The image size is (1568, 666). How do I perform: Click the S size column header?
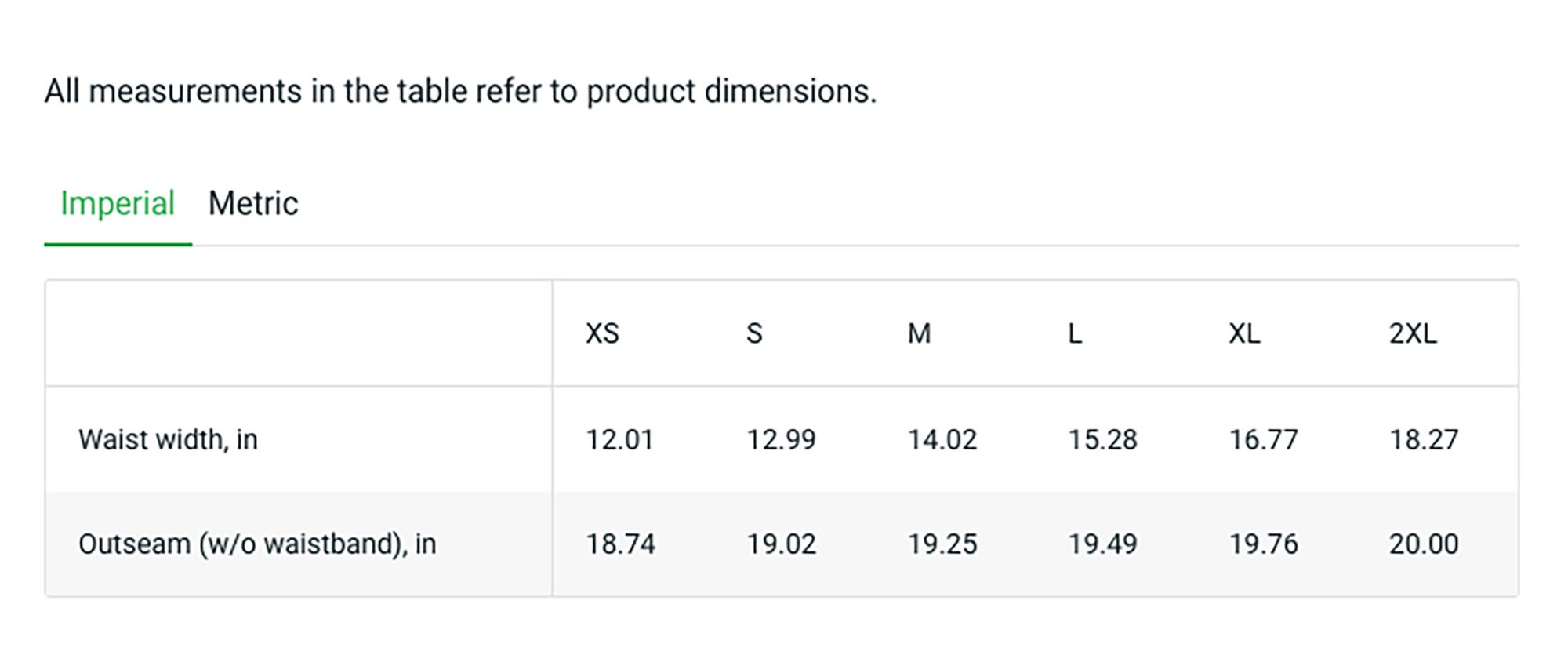[754, 333]
